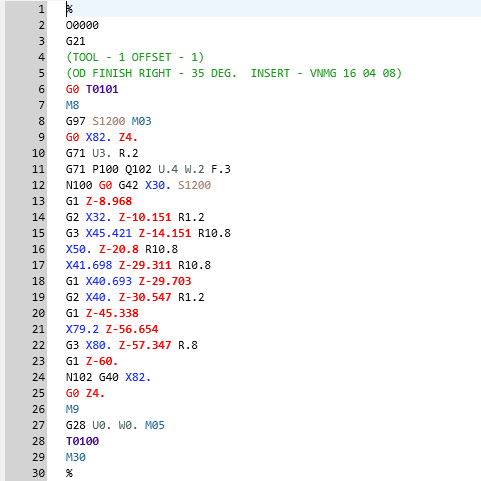
Task: Click the comment (TOOL - 1 OFFSET - 1)
Action: pyautogui.click(x=135, y=57)
